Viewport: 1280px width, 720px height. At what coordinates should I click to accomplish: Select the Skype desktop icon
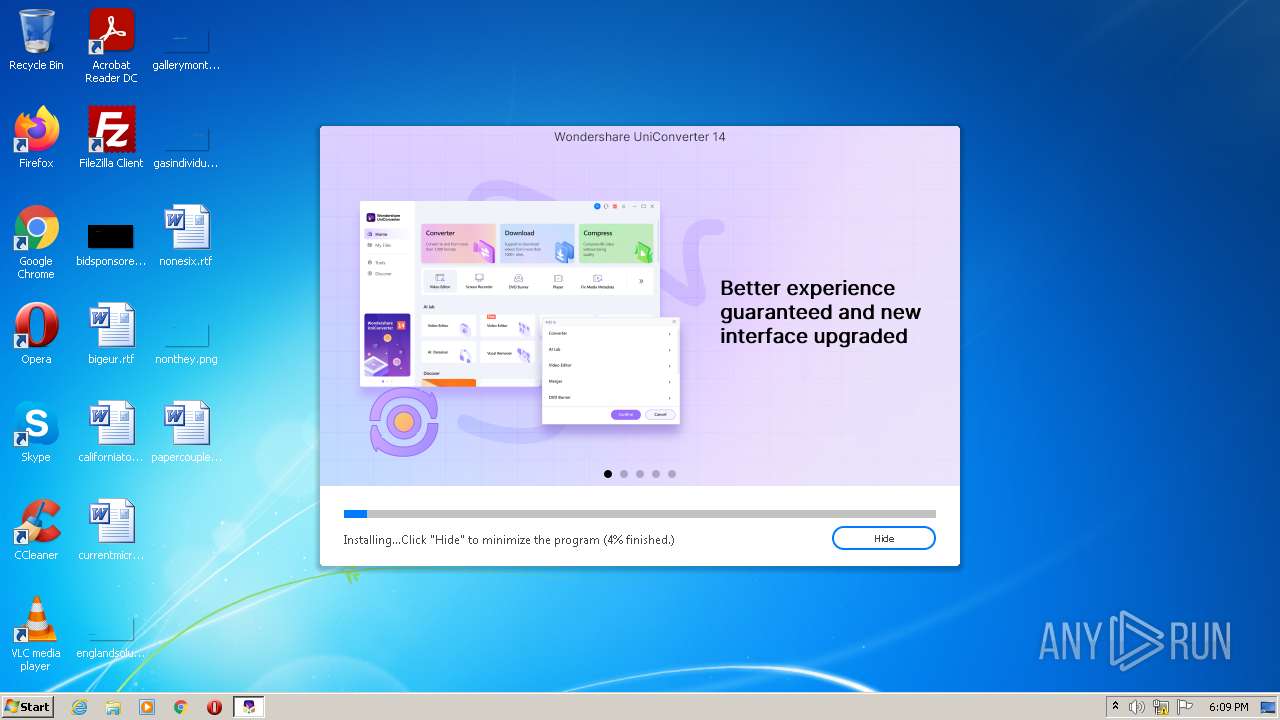(x=36, y=432)
